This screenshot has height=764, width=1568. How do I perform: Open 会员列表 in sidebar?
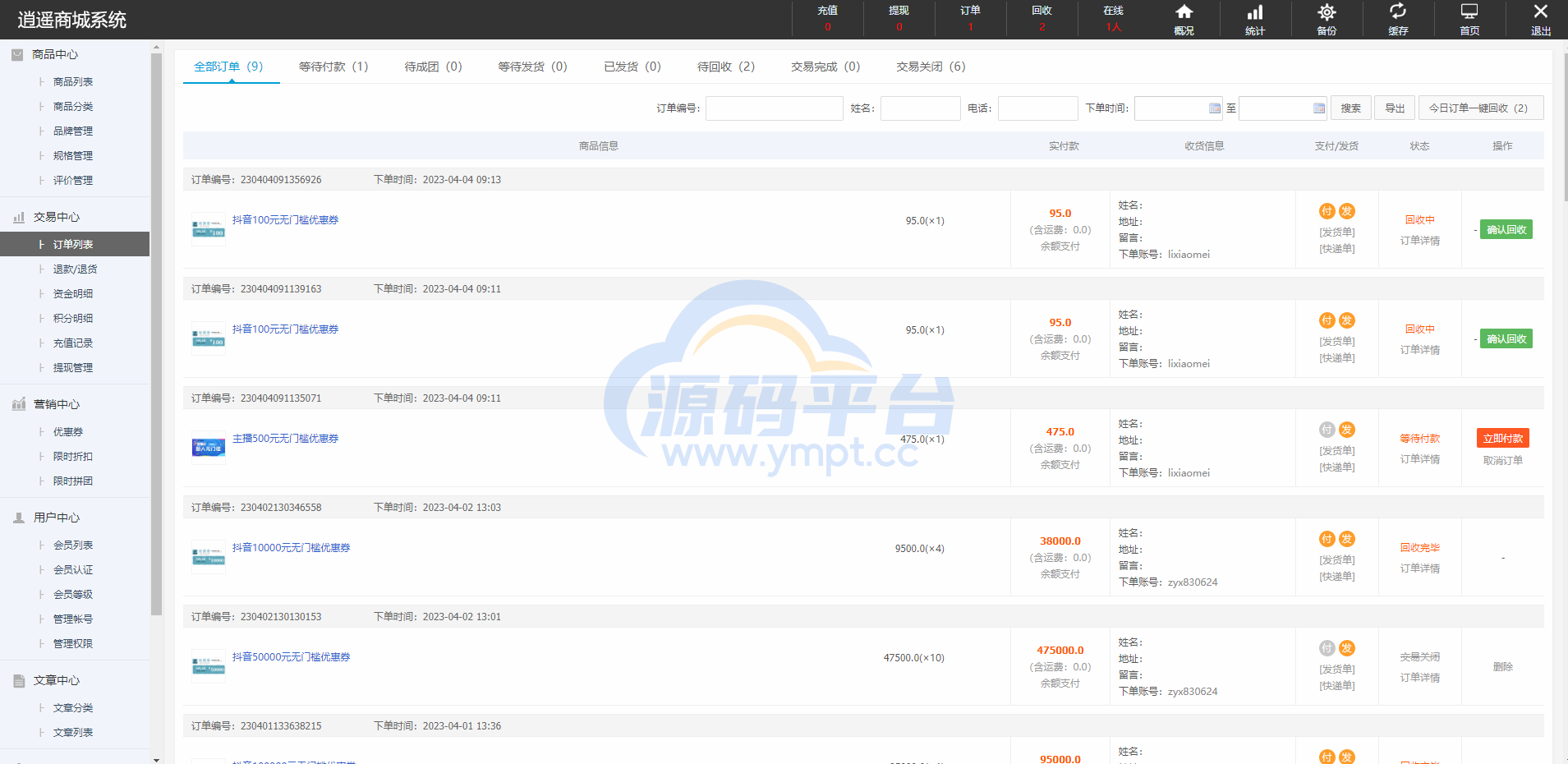[73, 545]
